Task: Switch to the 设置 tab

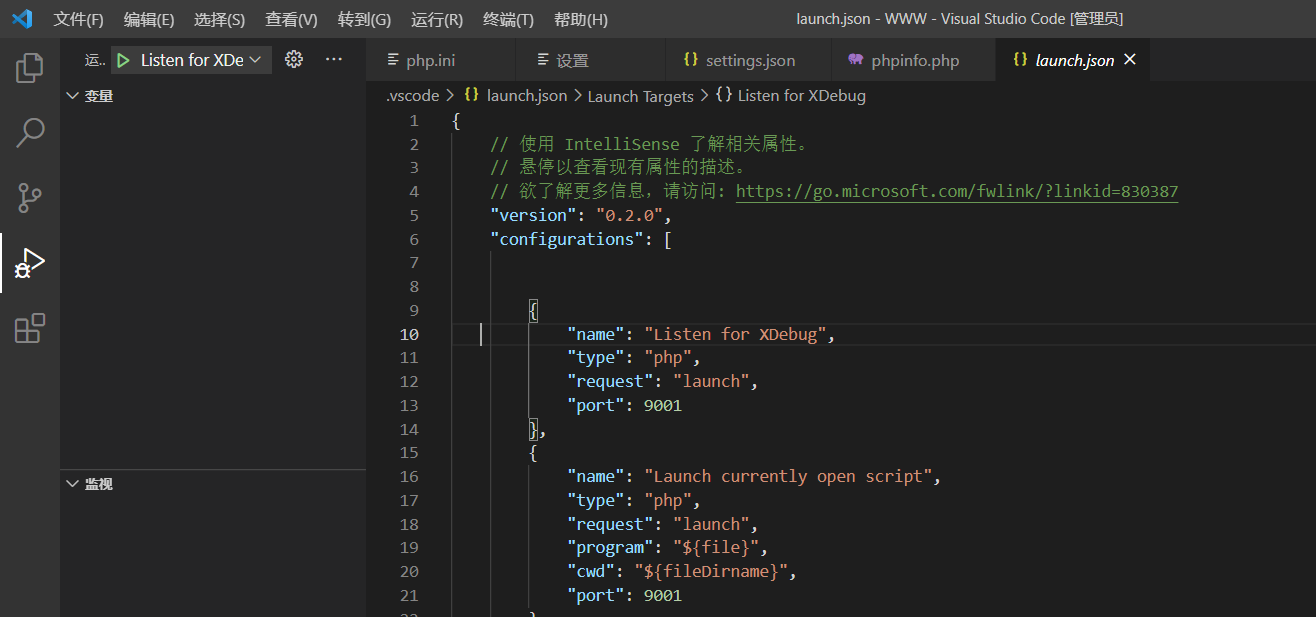Action: 591,60
